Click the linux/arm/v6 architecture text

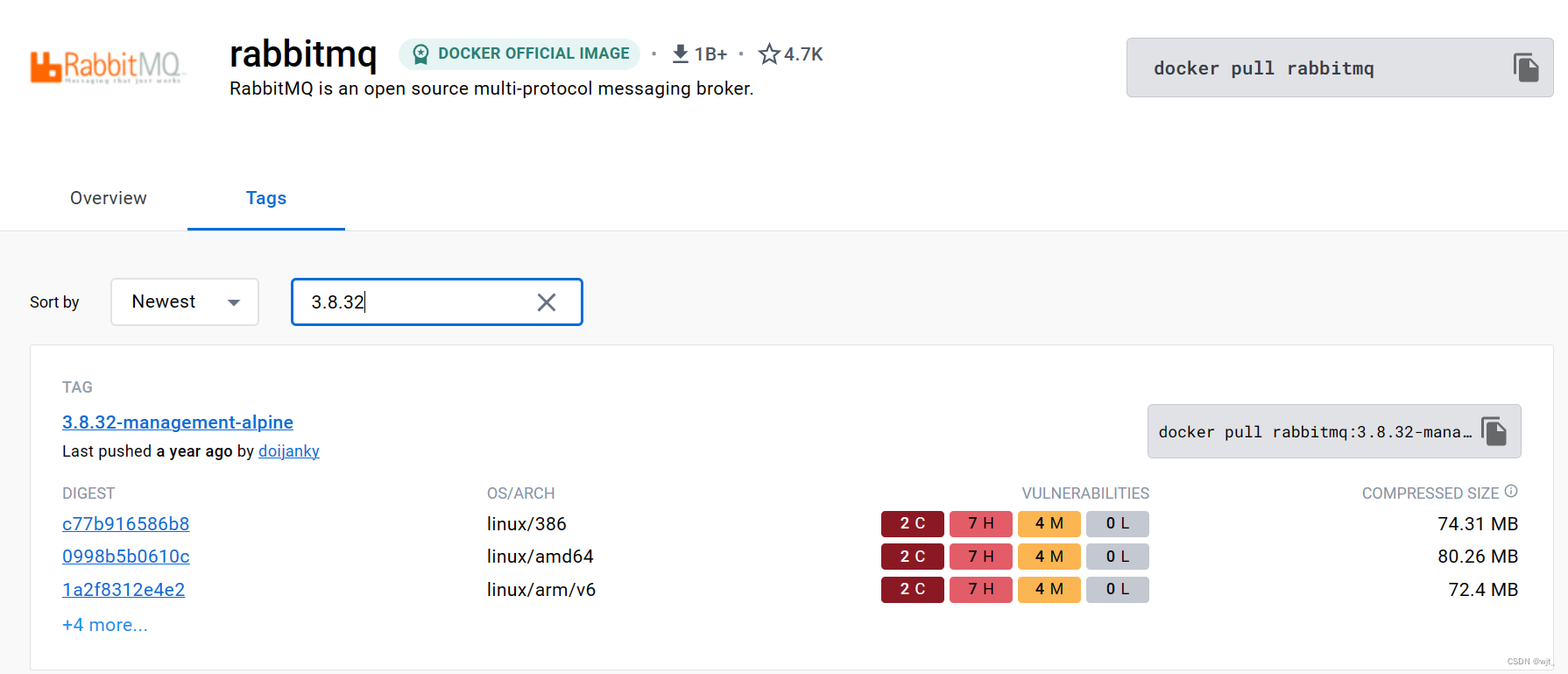click(541, 590)
